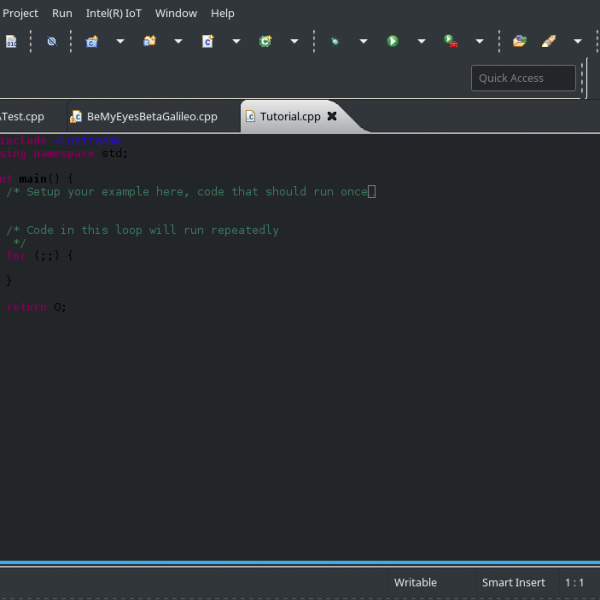600x600 pixels.
Task: Click the 'return 0;' code line
Action: click(36, 307)
